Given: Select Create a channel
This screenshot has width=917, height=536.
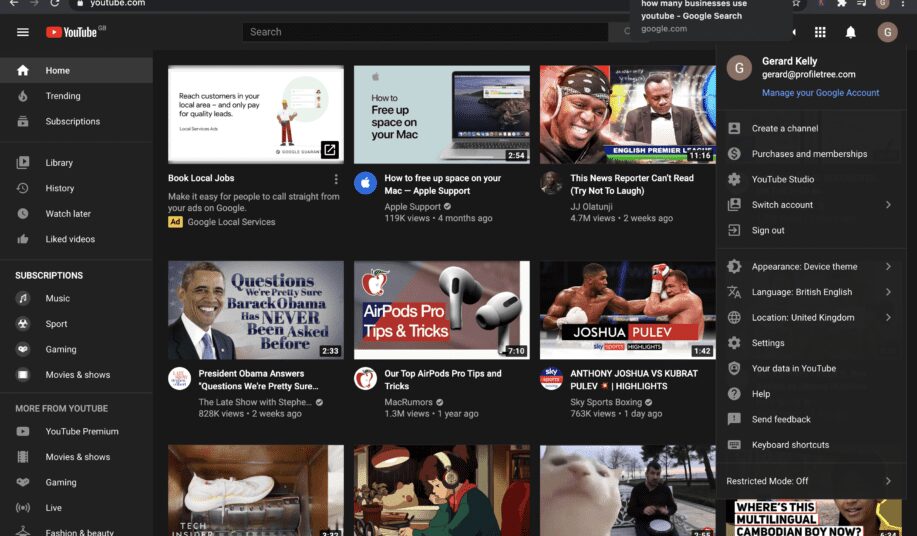Looking at the screenshot, I should (x=811, y=129).
